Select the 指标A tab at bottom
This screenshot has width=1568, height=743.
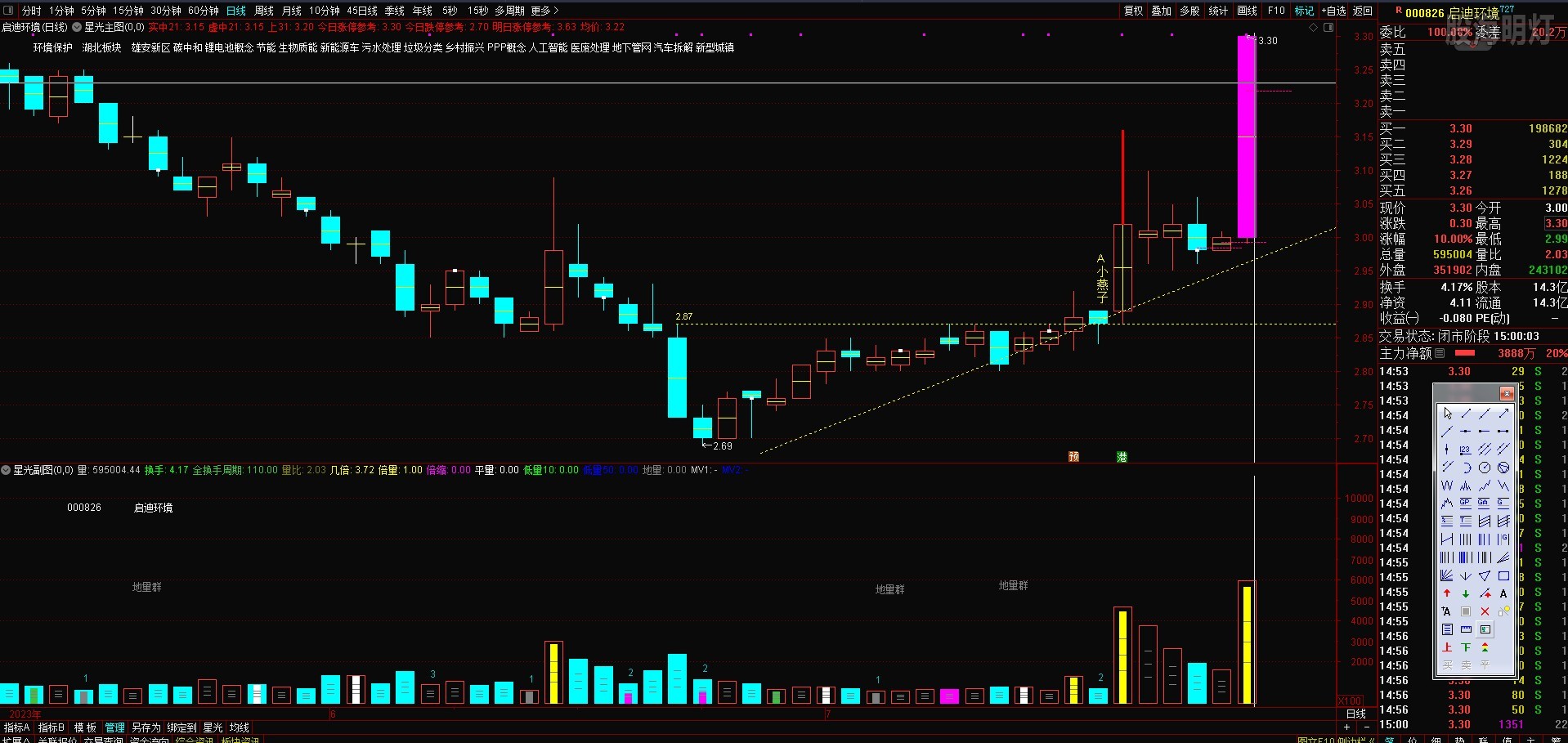pos(16,727)
